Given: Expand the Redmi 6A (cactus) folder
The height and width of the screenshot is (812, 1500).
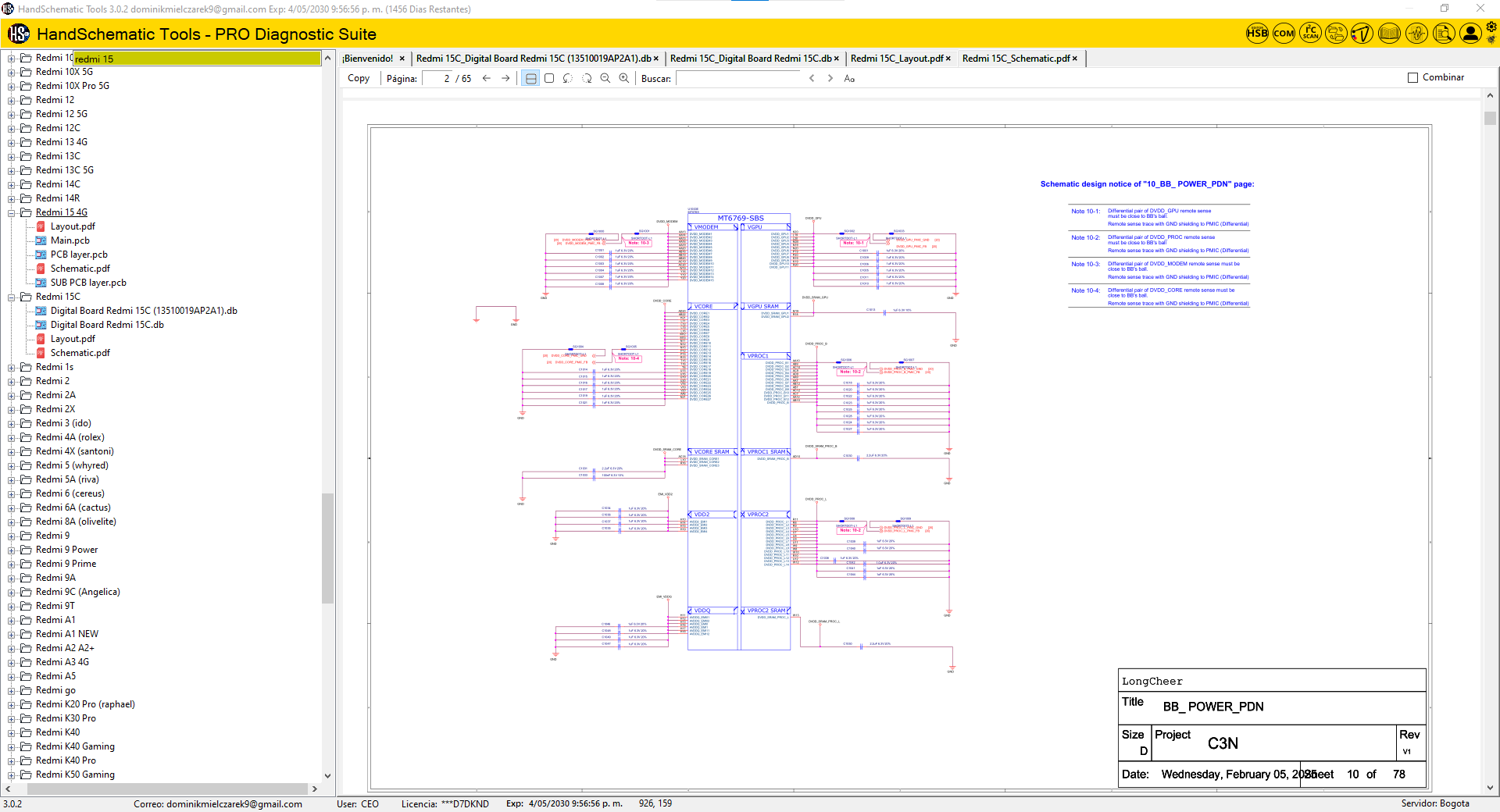Looking at the screenshot, I should (x=12, y=507).
